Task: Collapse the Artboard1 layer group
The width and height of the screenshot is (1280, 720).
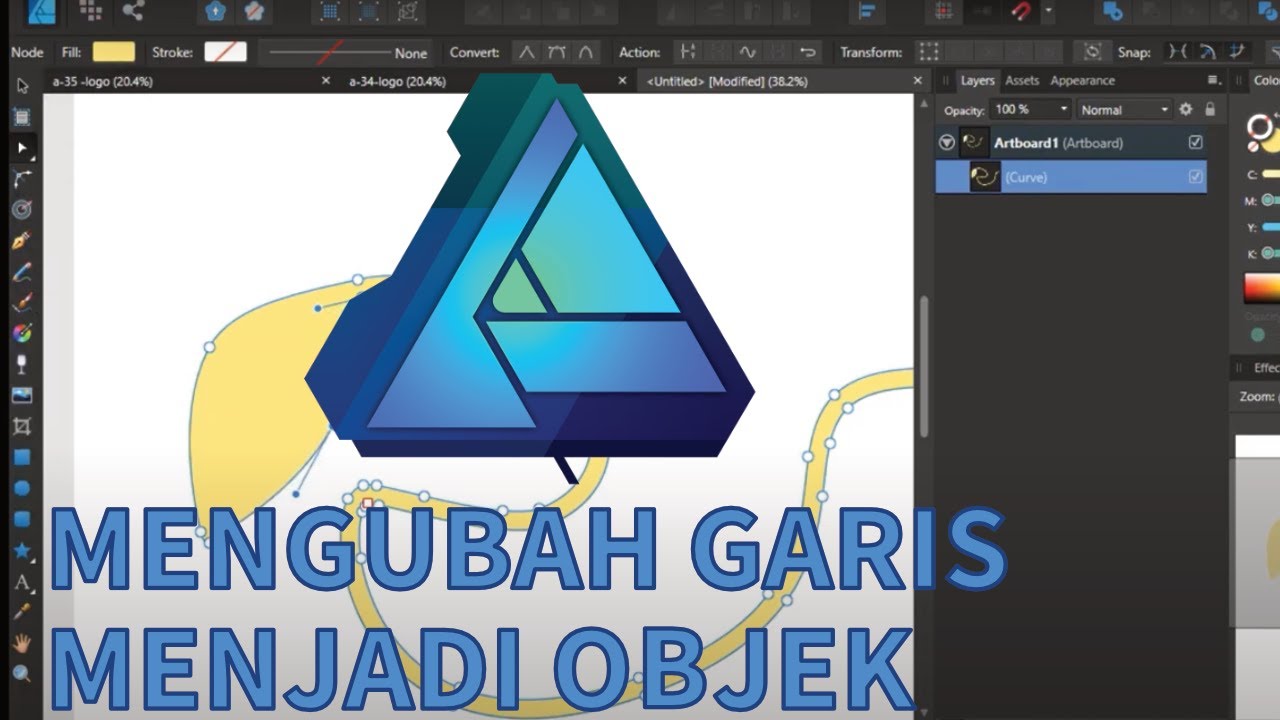Action: (x=947, y=143)
